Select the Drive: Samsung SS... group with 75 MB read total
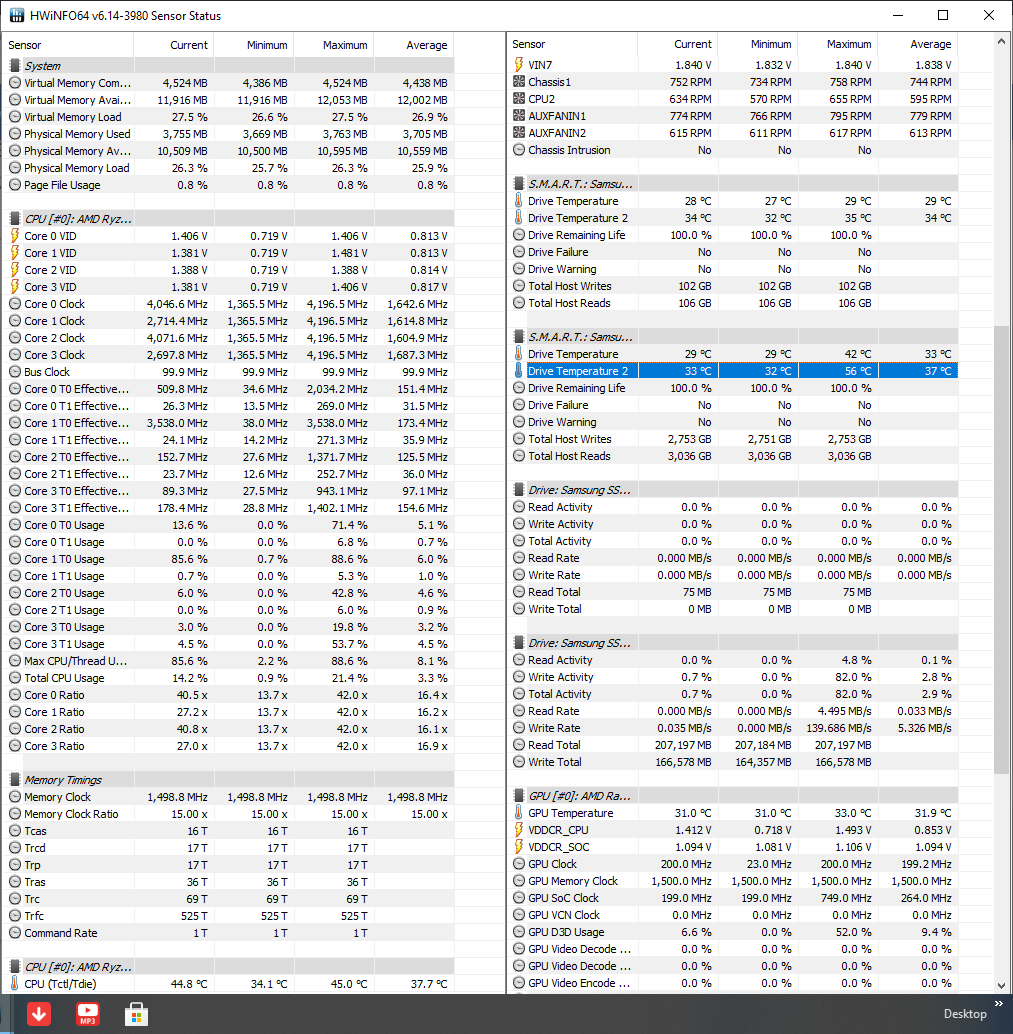The image size is (1013, 1034). pyautogui.click(x=733, y=490)
